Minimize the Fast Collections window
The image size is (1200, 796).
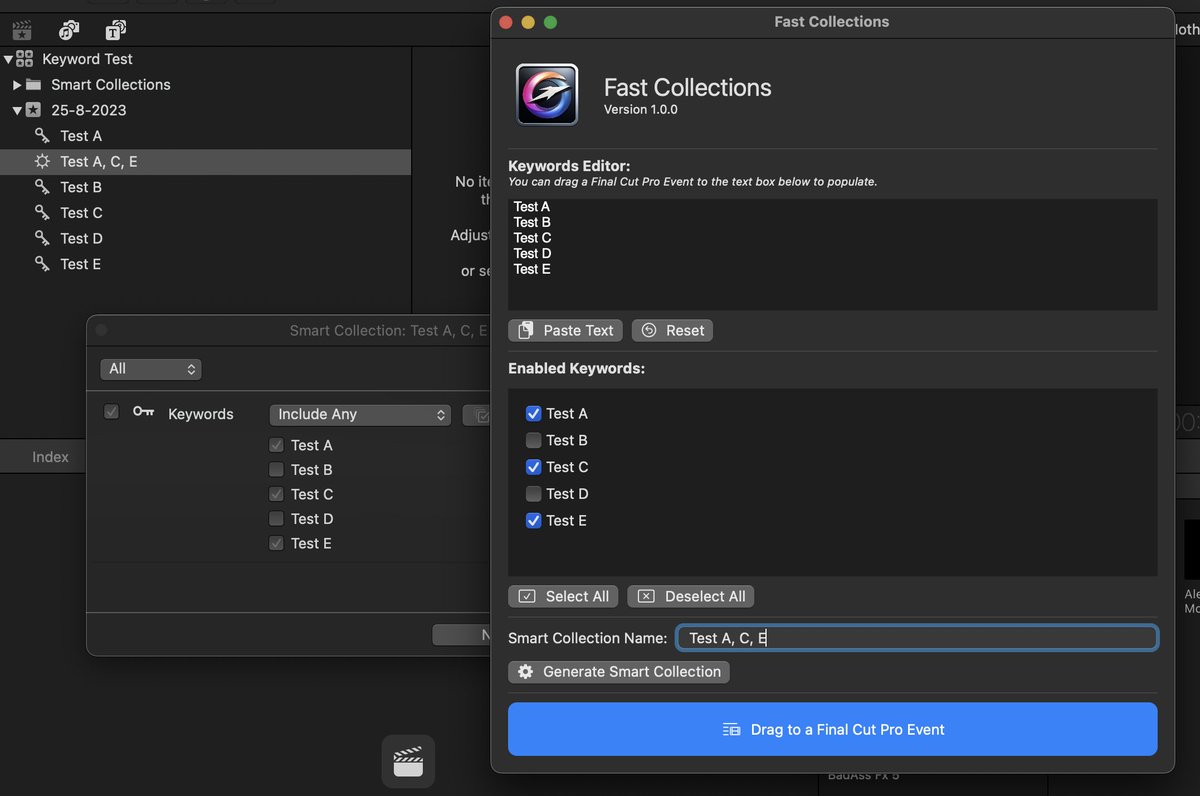coord(528,22)
